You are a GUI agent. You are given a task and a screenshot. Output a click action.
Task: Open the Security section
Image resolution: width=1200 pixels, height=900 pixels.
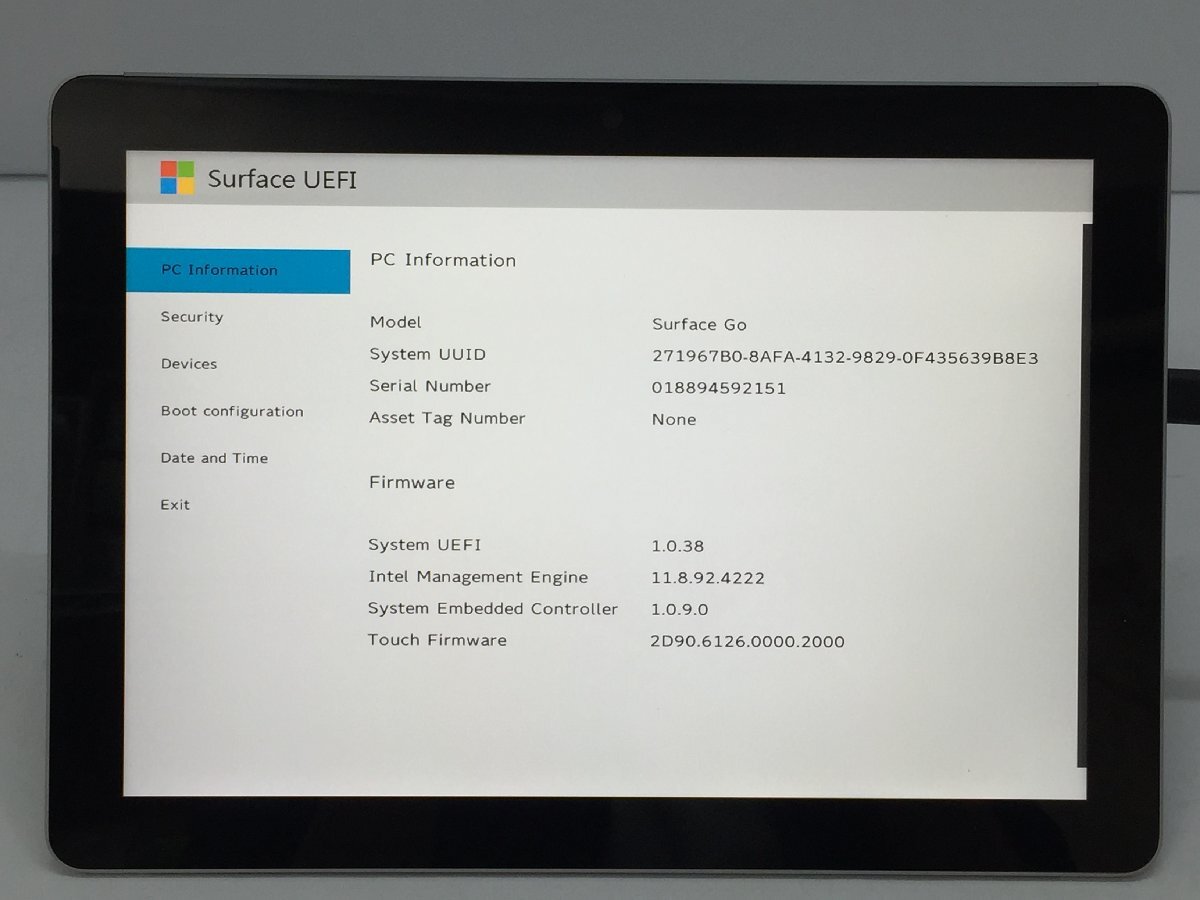tap(192, 317)
